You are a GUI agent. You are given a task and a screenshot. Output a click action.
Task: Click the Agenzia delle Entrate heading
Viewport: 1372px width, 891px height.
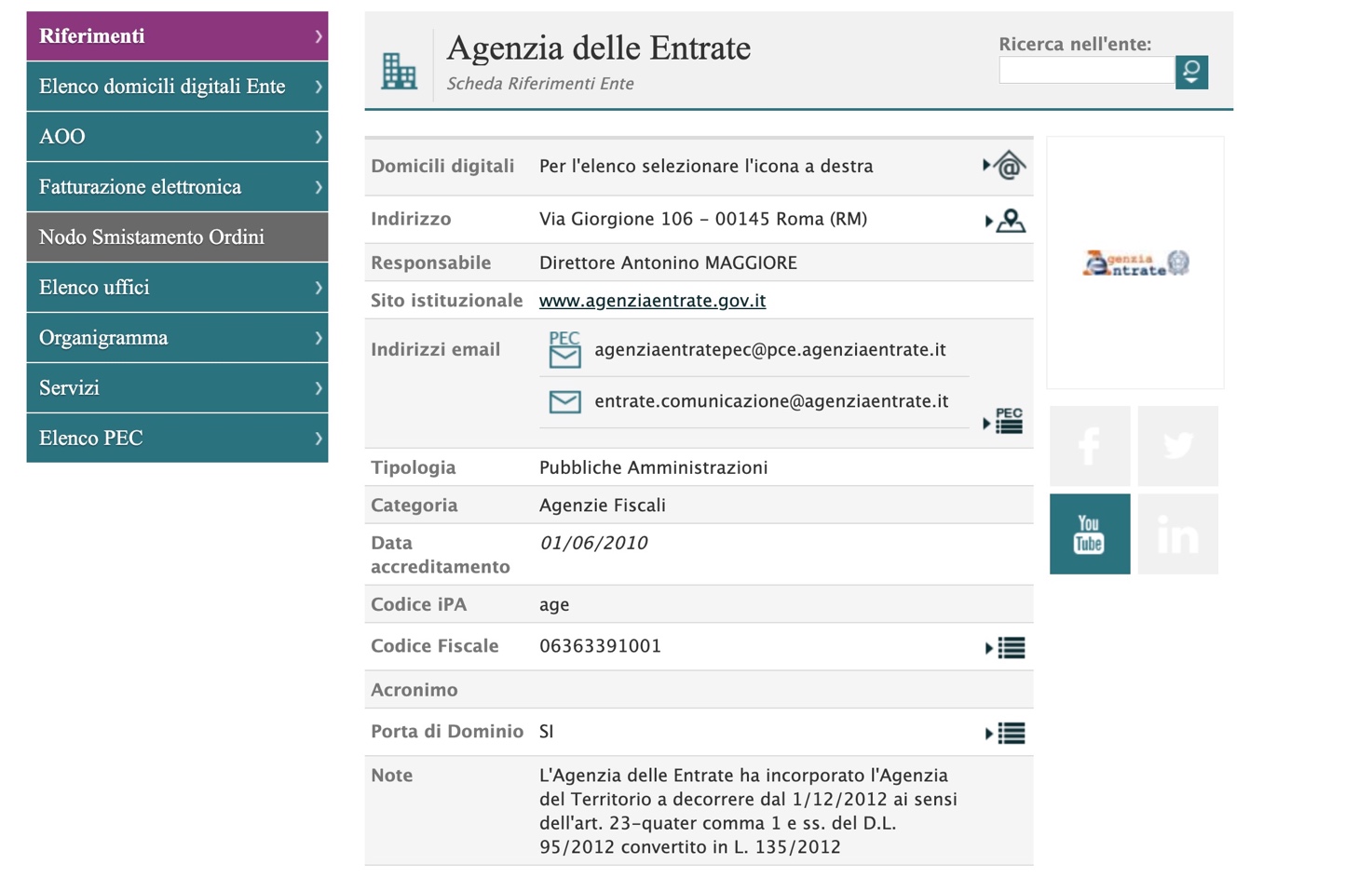(599, 47)
